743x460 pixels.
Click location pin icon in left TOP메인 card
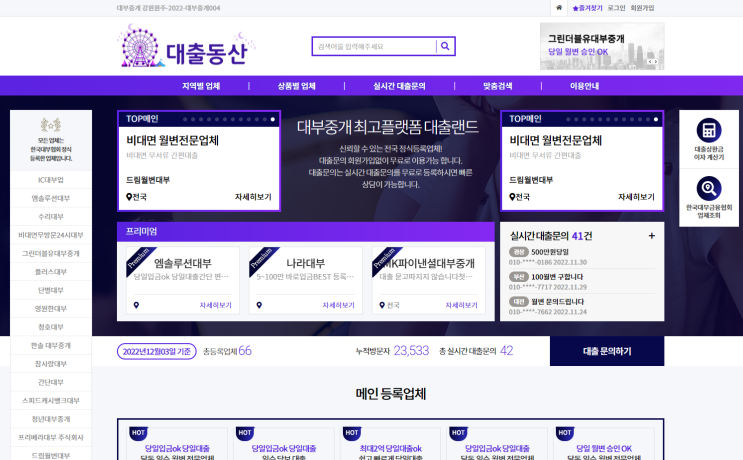click(x=129, y=197)
